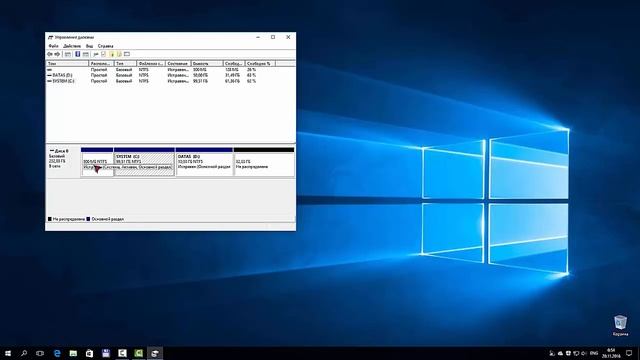Click the Файловая система column header
Viewport: 640px width, 360px height.
point(151,64)
